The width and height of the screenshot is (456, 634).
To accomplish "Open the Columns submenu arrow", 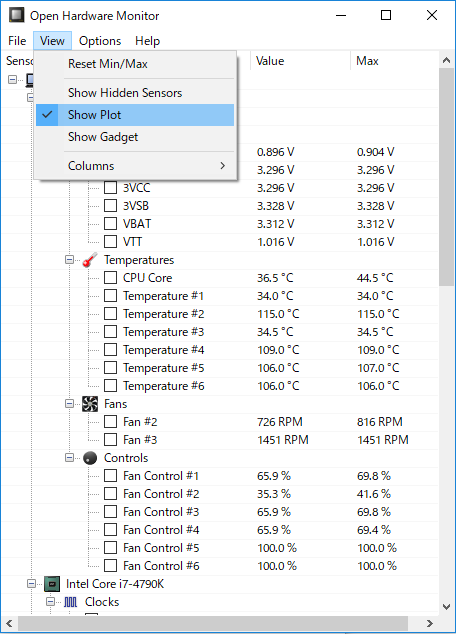I will point(222,165).
